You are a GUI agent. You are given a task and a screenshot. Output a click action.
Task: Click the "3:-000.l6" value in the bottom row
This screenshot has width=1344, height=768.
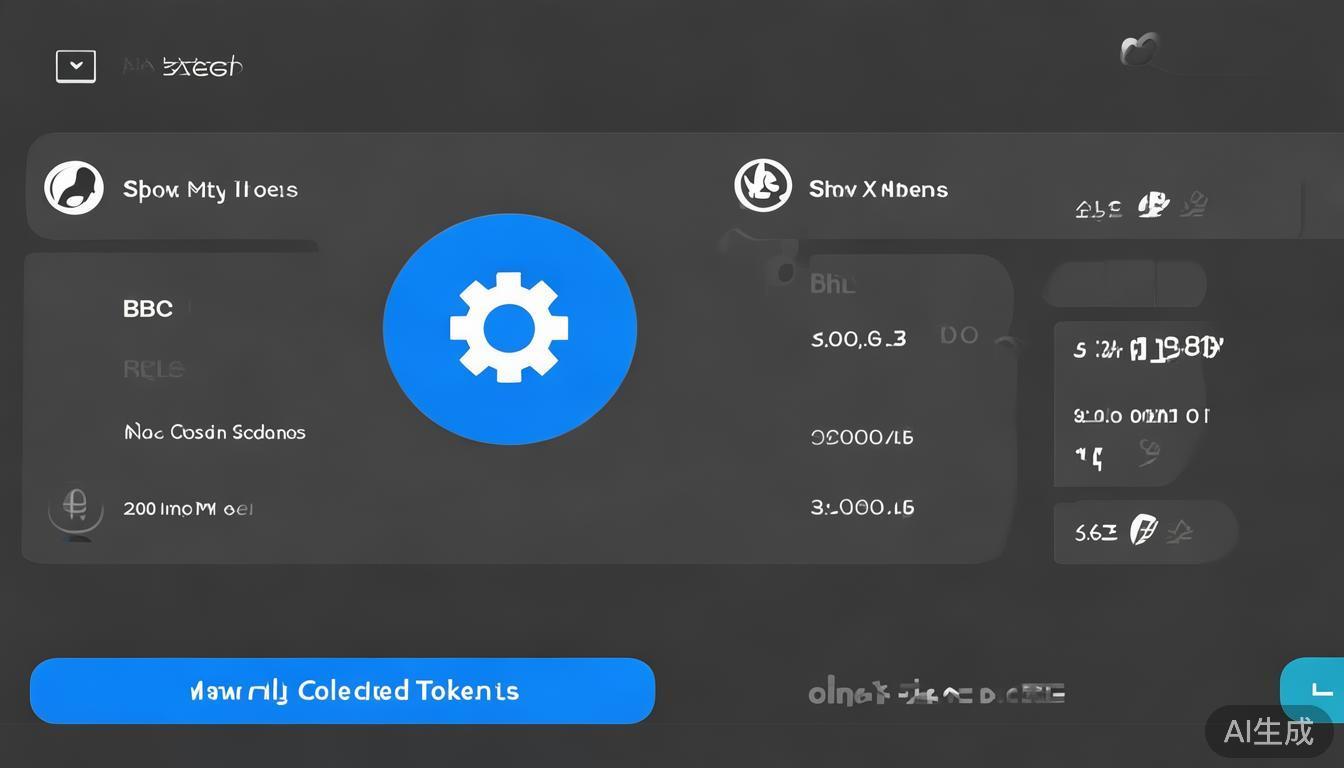862,507
